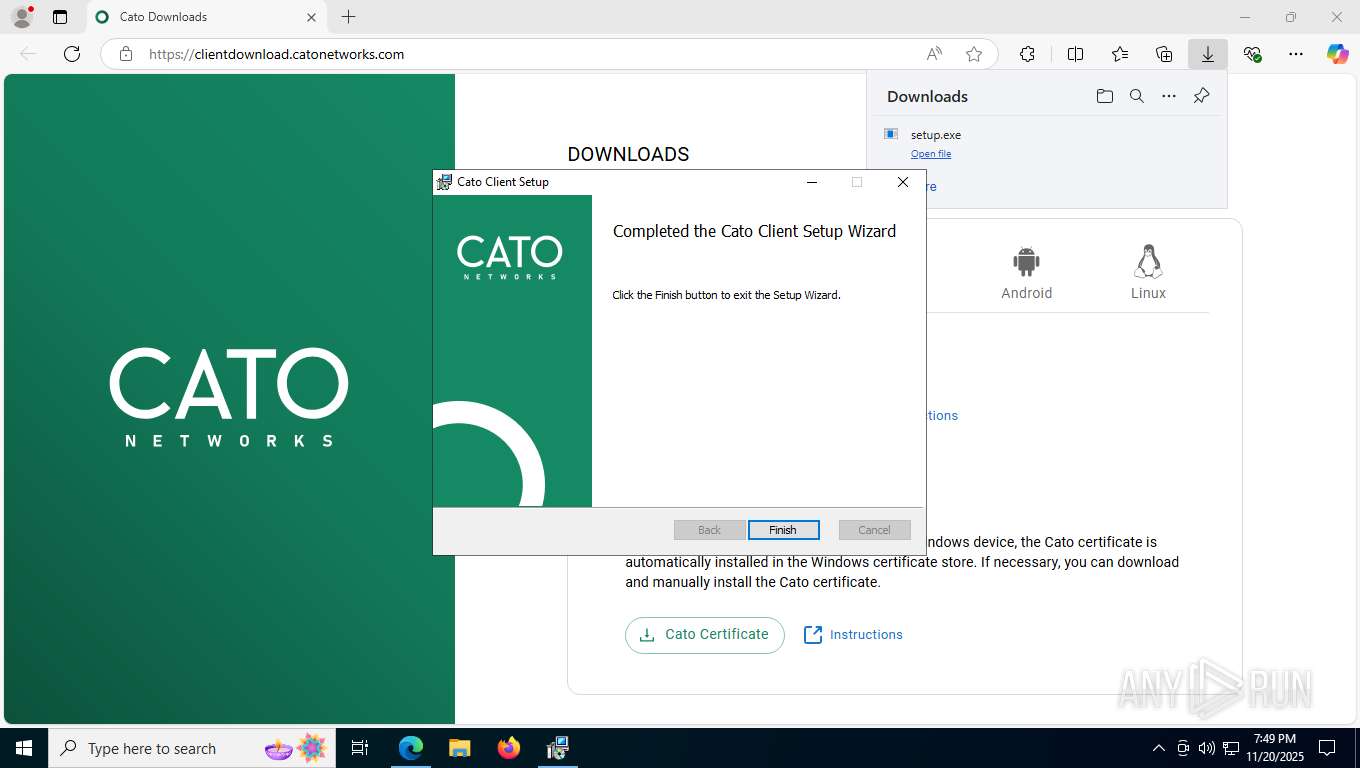This screenshot has width=1360, height=768.
Task: Search downloads using magnifier icon
Action: [x=1136, y=96]
